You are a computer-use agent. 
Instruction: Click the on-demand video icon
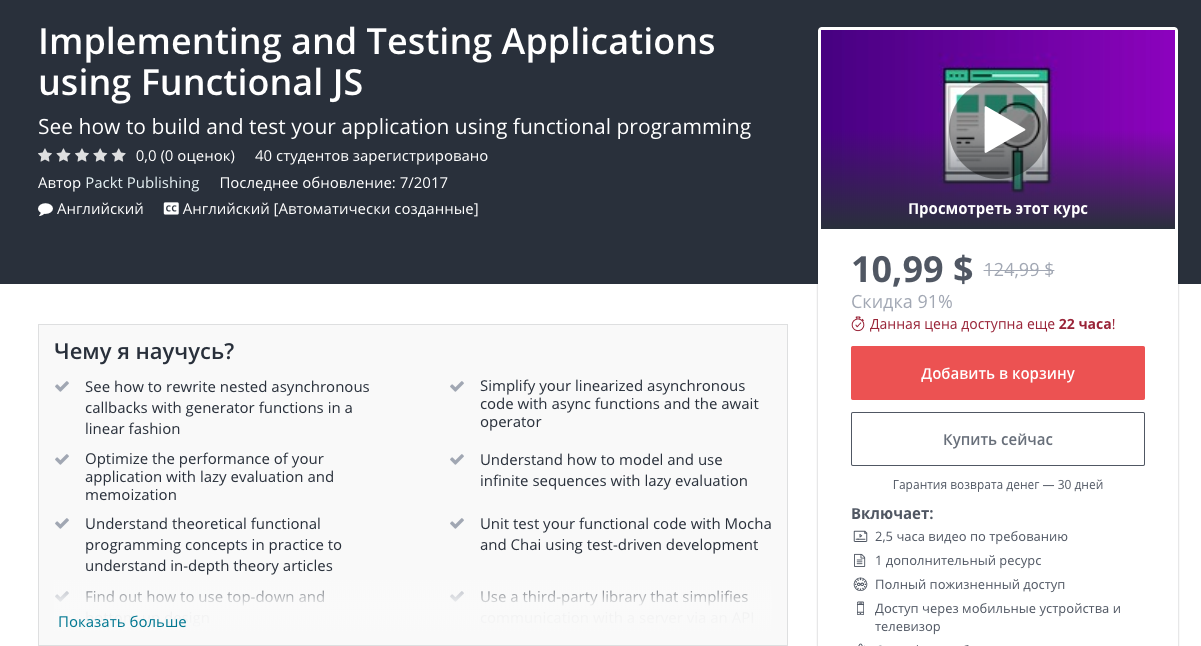[860, 537]
